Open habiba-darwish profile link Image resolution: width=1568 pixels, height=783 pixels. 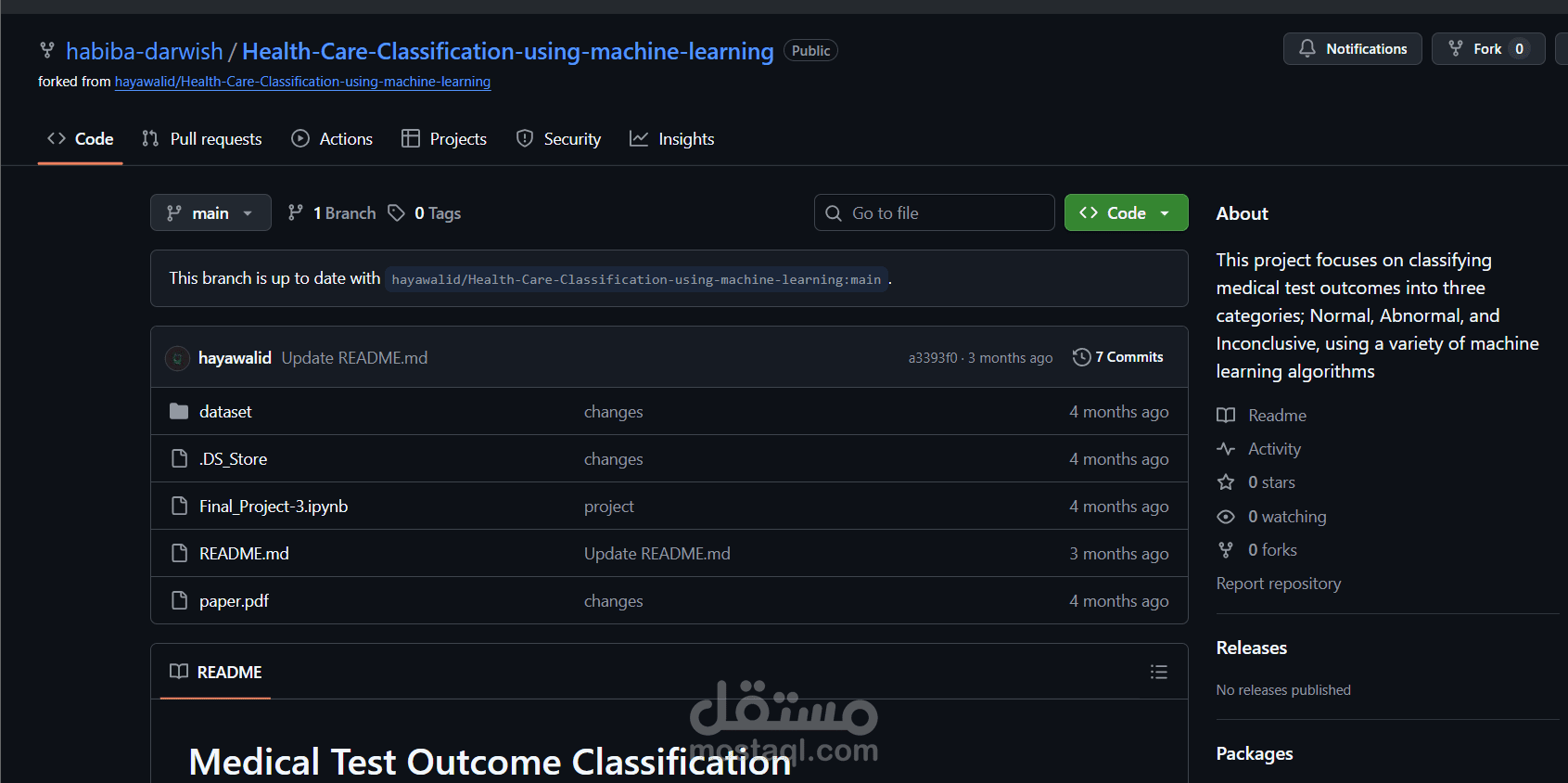[145, 51]
